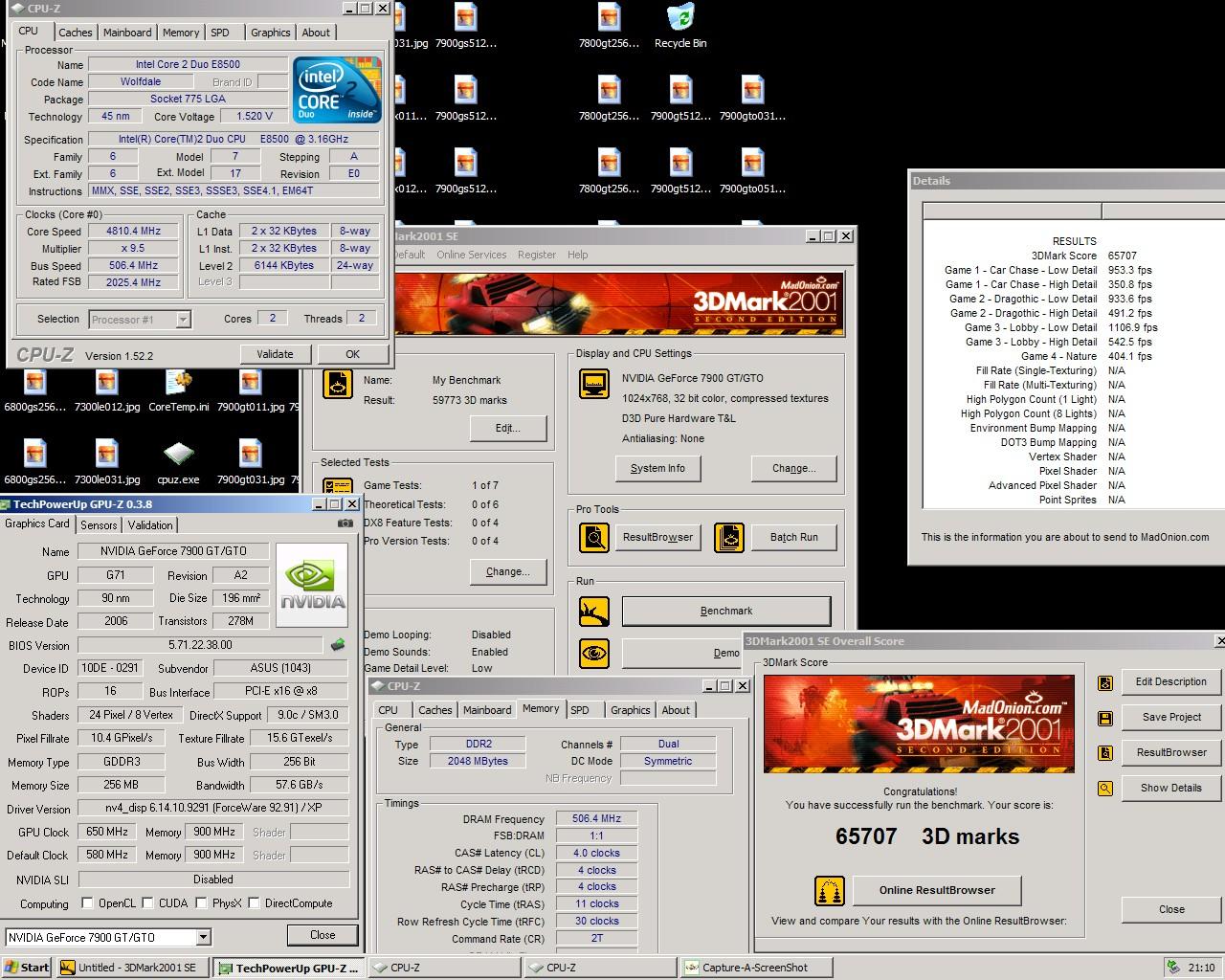Open Graphics tab in the CPU-Z memory timings window
The image size is (1225, 980).
click(x=630, y=710)
